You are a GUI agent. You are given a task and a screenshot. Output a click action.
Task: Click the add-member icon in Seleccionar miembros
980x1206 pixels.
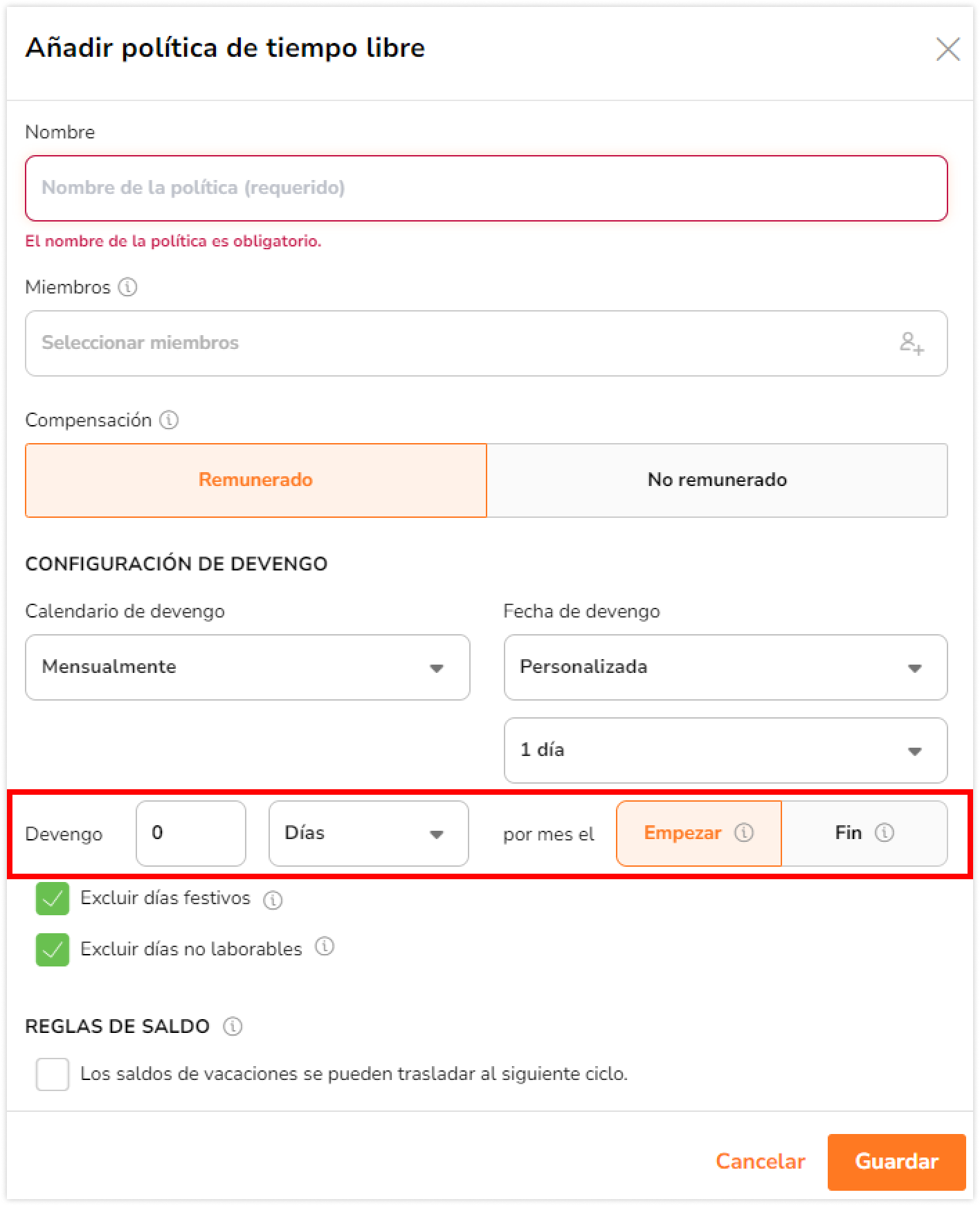click(x=911, y=343)
